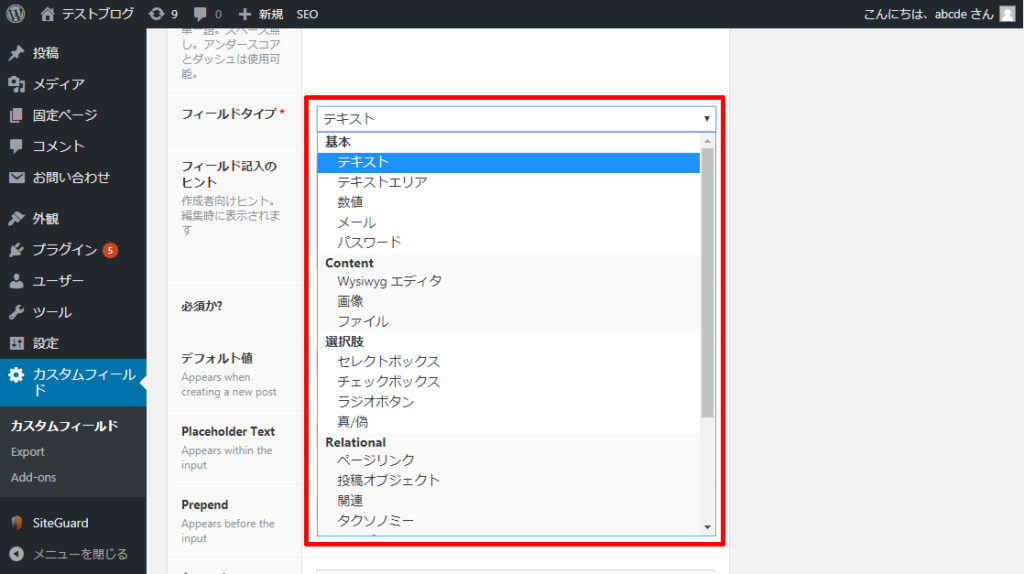Open the SEO menu in the admin bar
This screenshot has width=1024, height=574.
(307, 14)
